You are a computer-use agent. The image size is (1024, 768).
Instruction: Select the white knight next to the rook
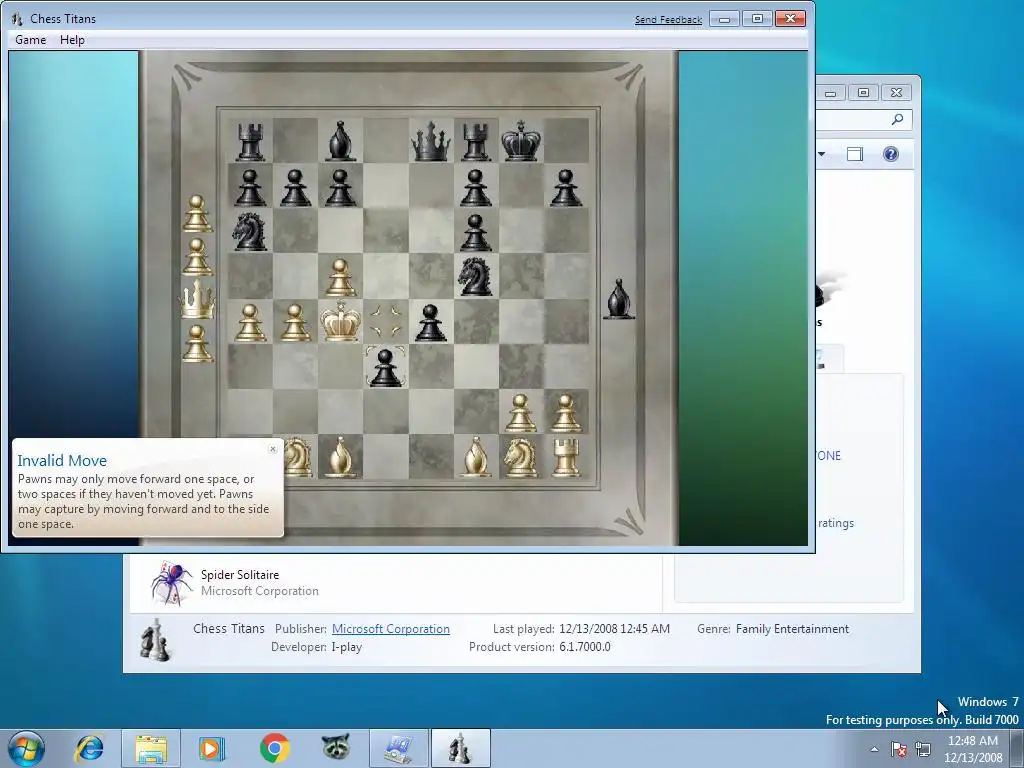point(520,456)
